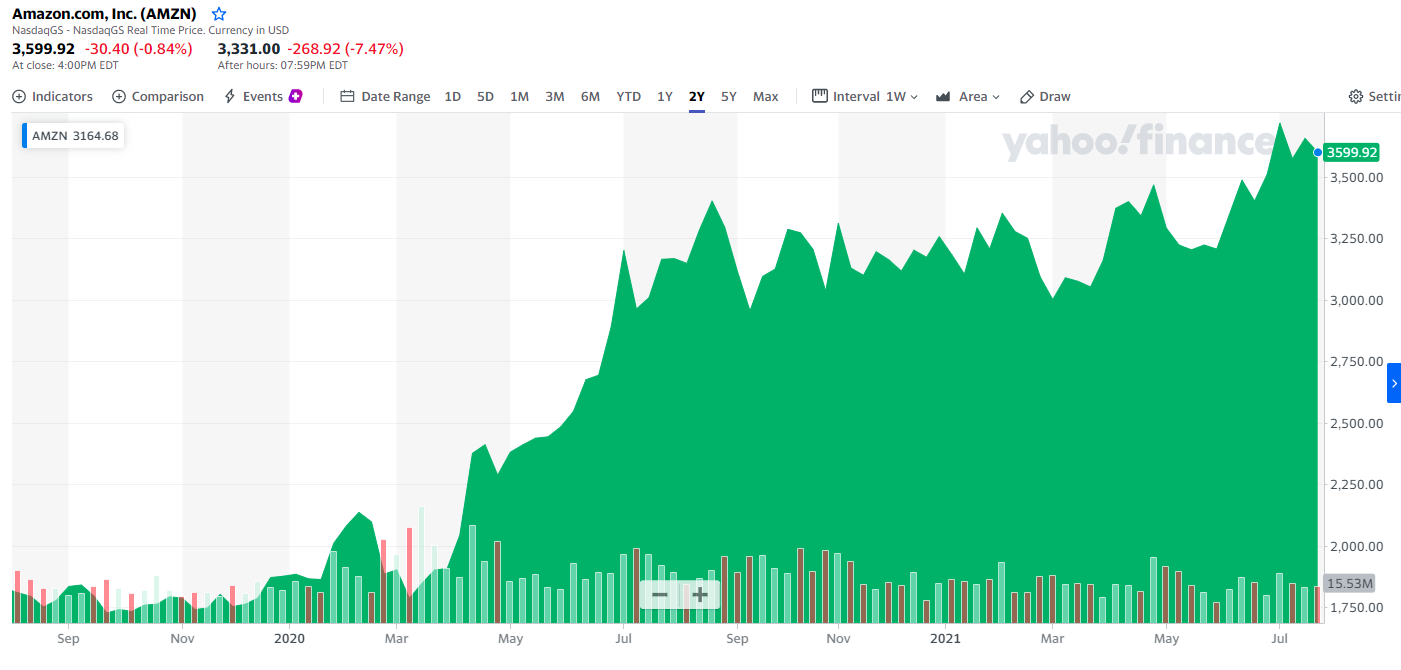
Task: Click the 3599.92 current price tag
Action: click(1351, 153)
